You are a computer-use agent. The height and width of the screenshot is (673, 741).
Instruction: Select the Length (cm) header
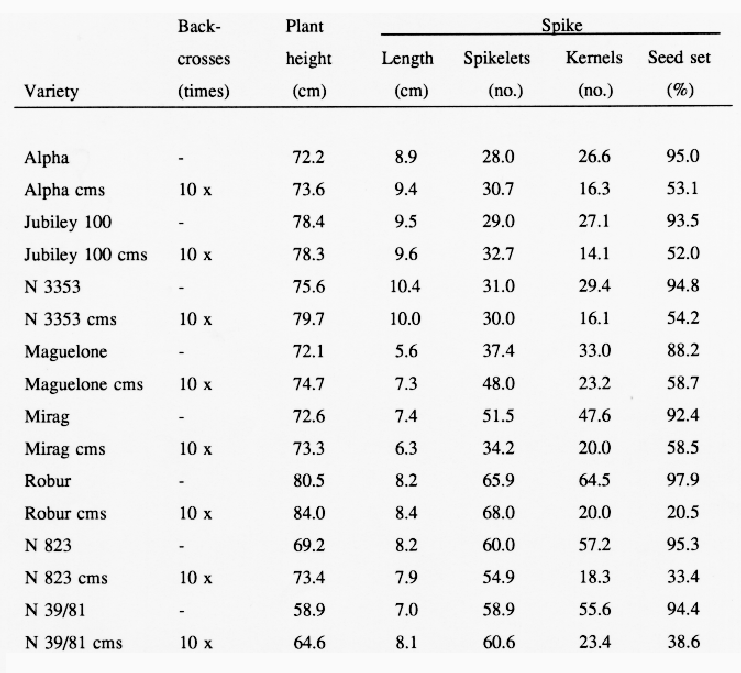click(x=407, y=73)
